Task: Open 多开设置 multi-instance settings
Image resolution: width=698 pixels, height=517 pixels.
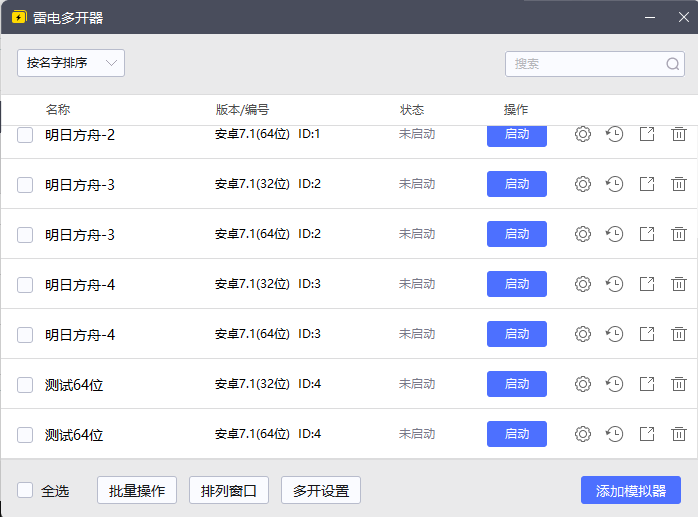Action: click(321, 490)
